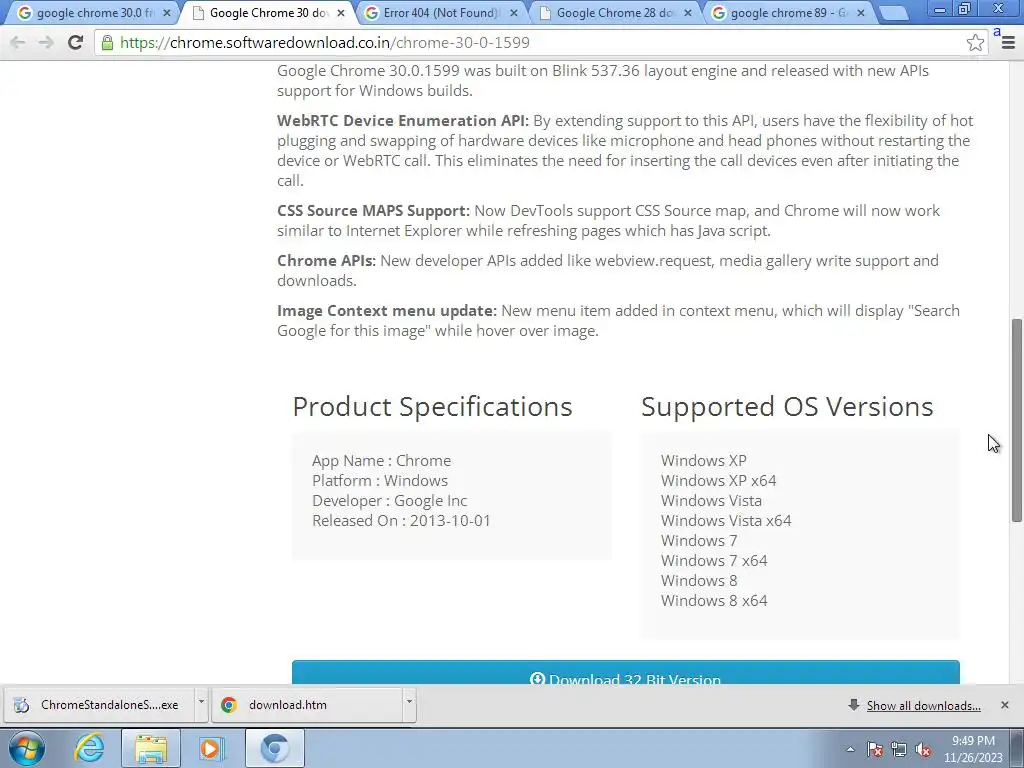Open the download.htm download item
The image size is (1024, 768).
(x=307, y=705)
